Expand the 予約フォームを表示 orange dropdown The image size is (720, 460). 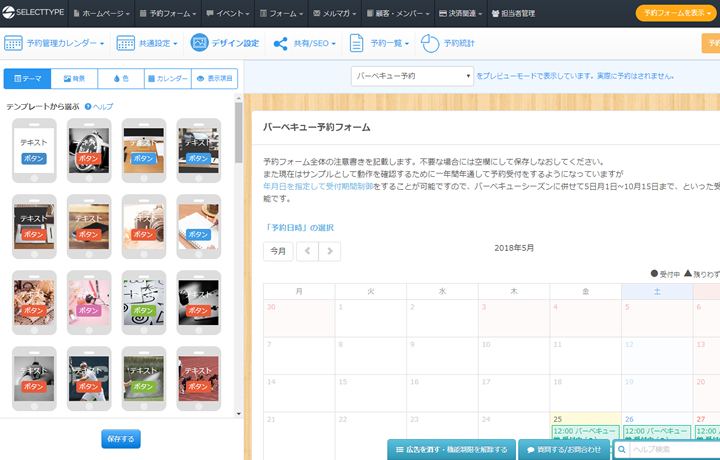click(677, 13)
